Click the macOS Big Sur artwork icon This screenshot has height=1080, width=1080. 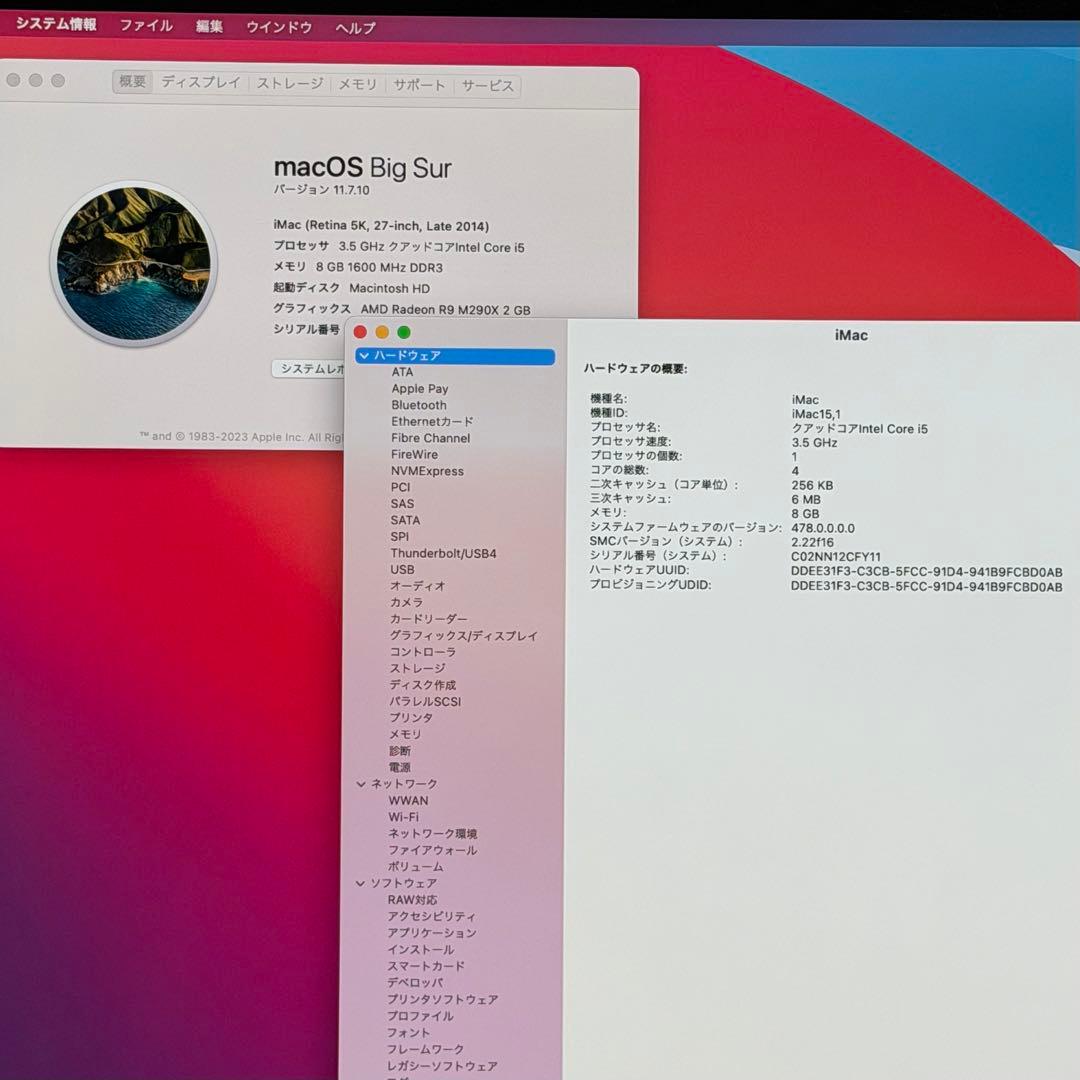click(x=133, y=263)
